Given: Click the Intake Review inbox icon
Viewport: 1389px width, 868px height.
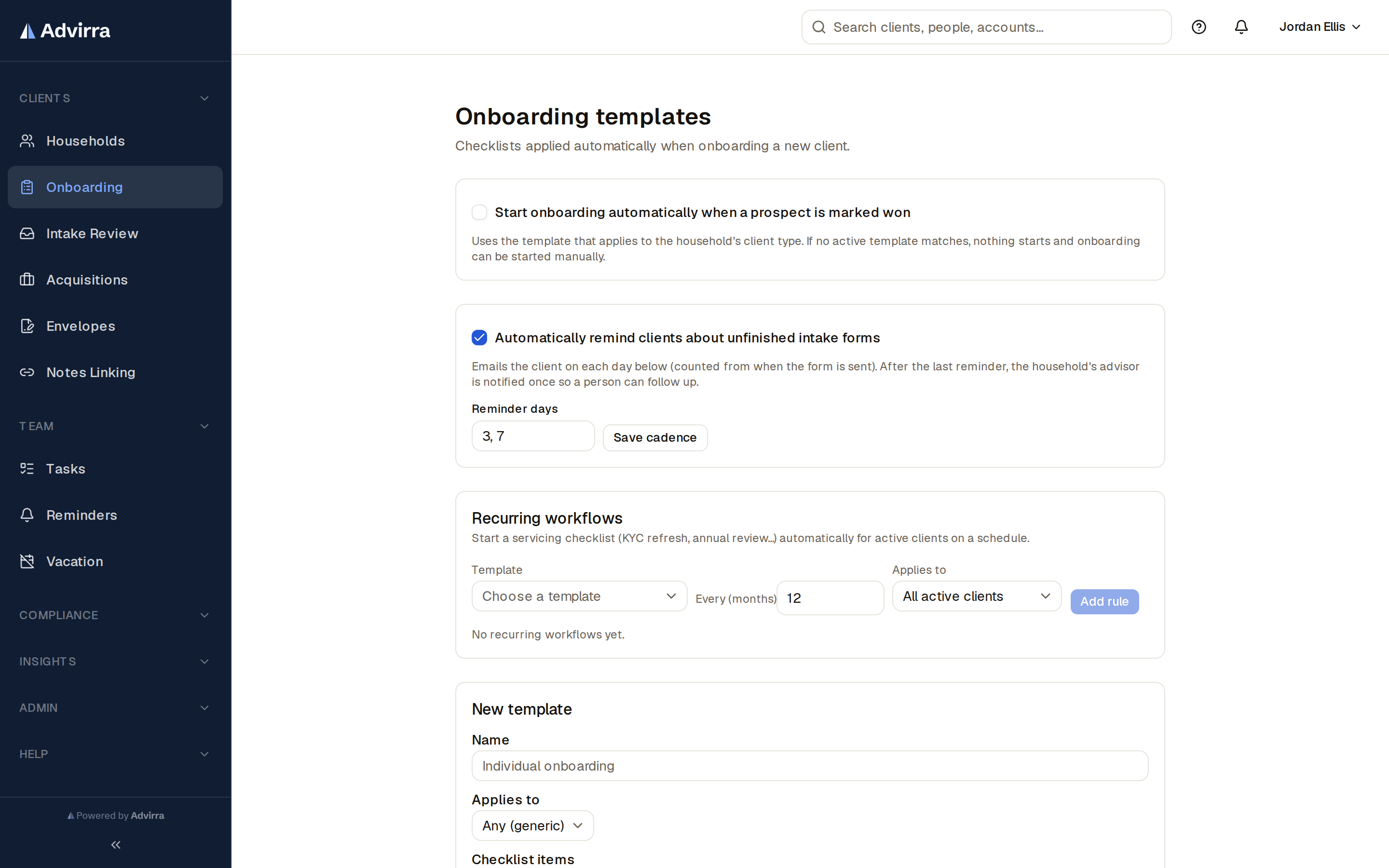Looking at the screenshot, I should pyautogui.click(x=27, y=234).
